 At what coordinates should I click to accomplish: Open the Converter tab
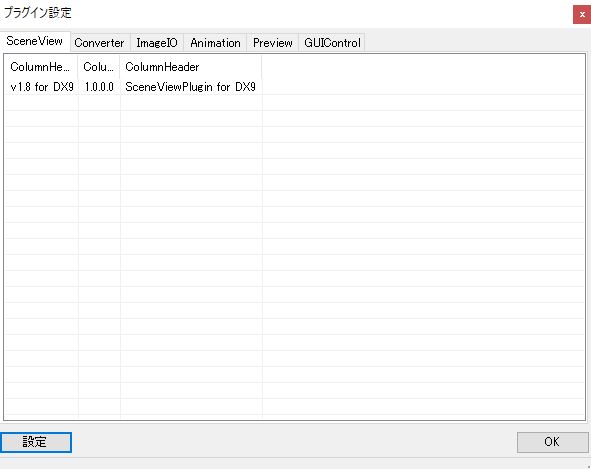click(100, 43)
